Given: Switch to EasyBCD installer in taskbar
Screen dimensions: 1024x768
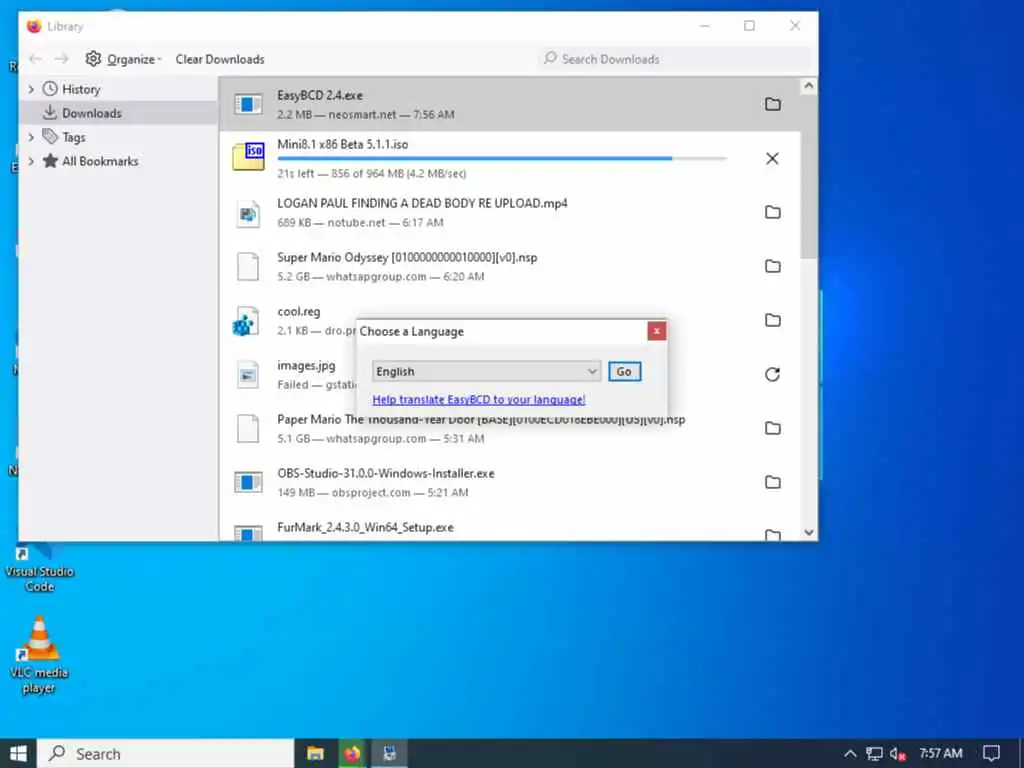Looking at the screenshot, I should (x=390, y=754).
